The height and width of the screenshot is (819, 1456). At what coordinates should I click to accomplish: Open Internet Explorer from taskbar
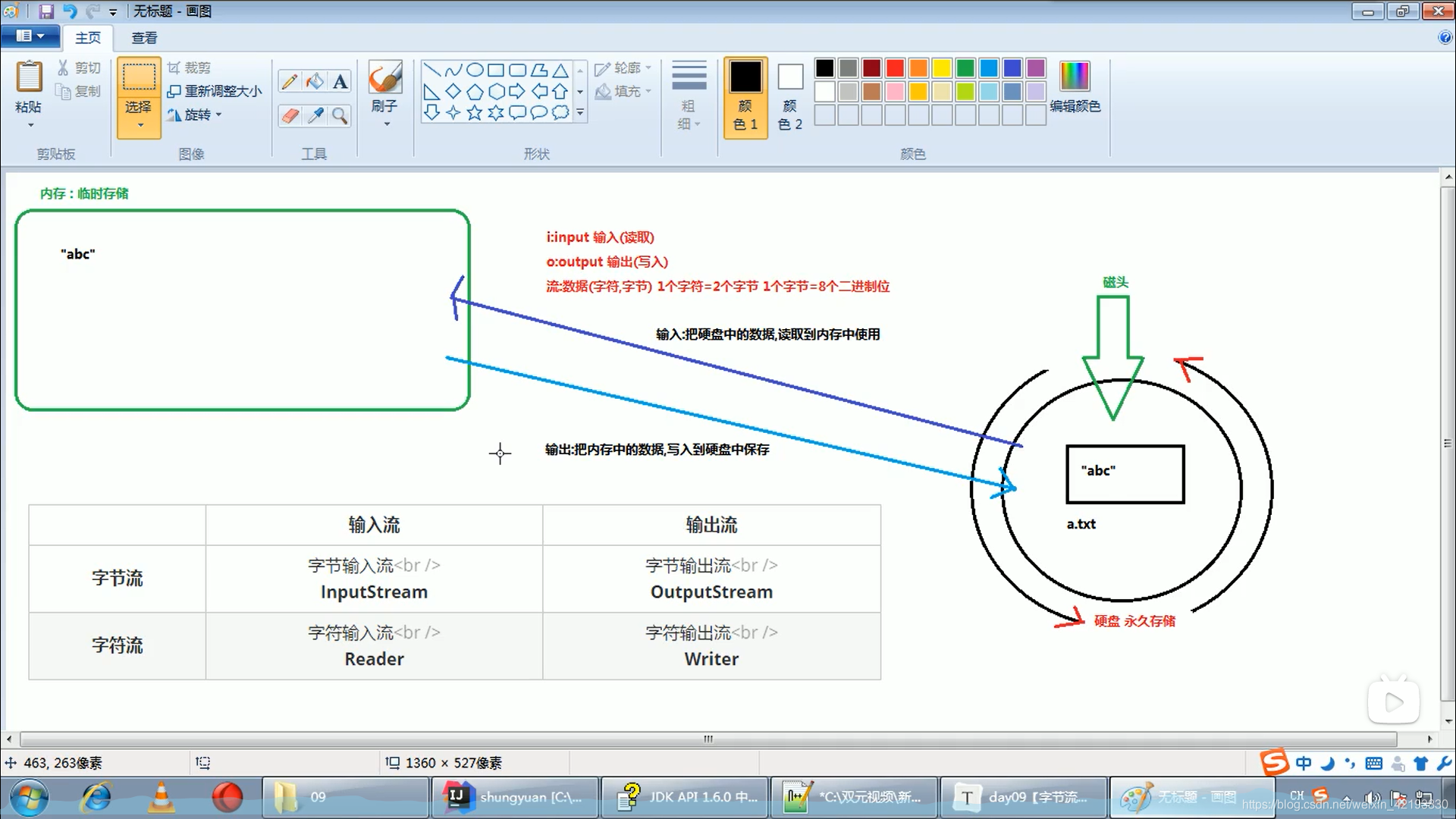pyautogui.click(x=96, y=797)
